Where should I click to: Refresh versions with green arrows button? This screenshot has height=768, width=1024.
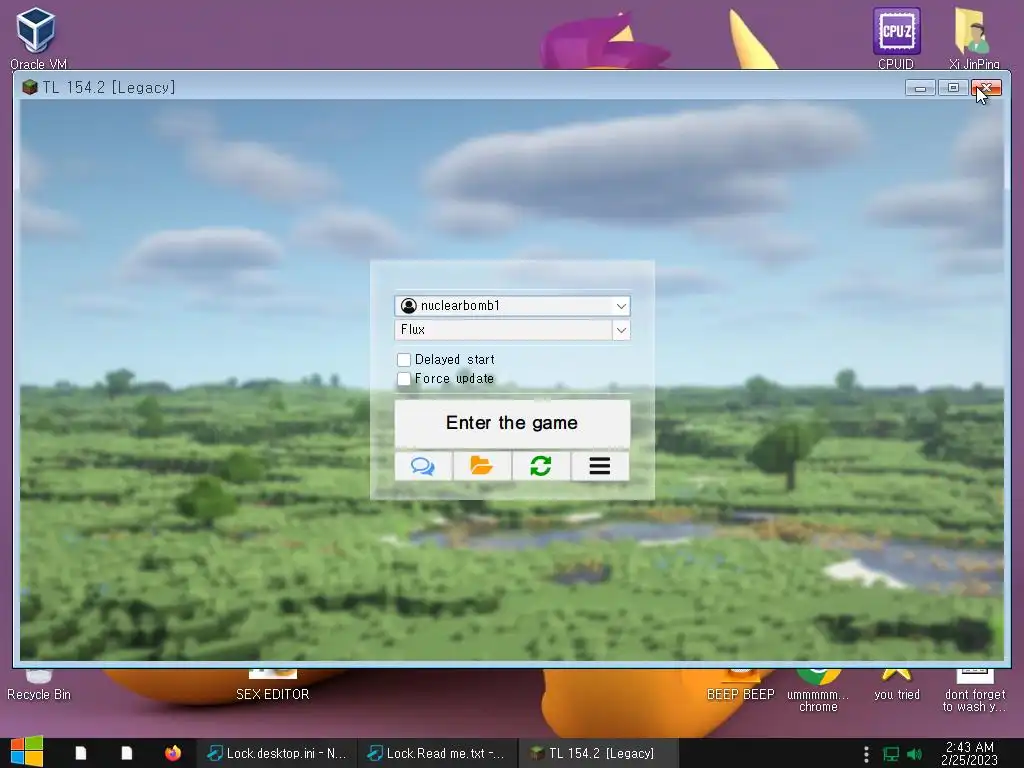click(541, 466)
